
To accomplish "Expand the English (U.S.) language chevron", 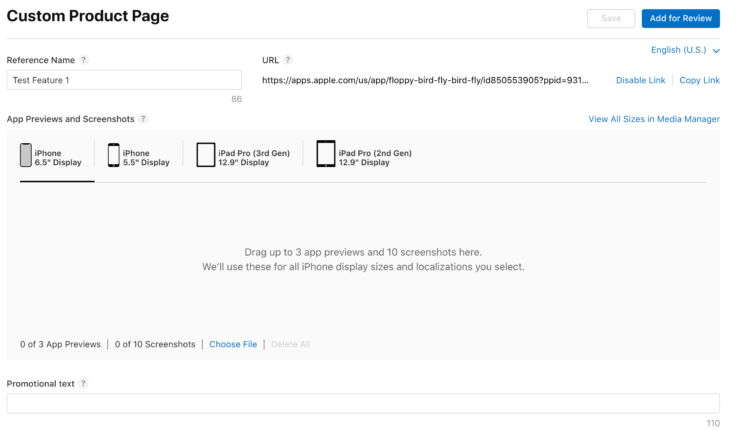I will (716, 51).
